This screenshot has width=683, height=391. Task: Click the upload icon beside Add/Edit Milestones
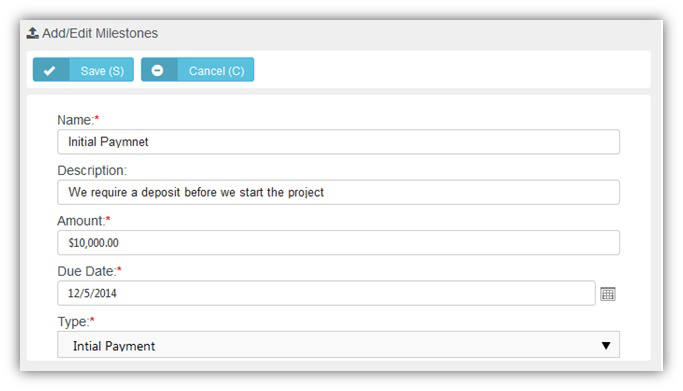tap(33, 33)
